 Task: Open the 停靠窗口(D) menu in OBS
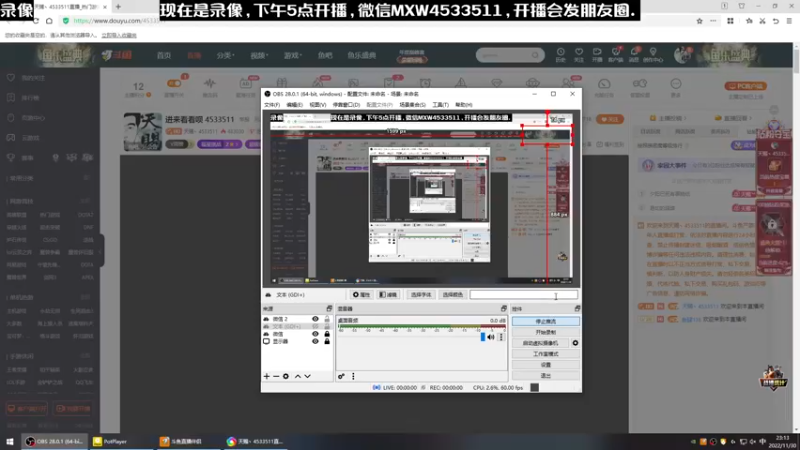tap(346, 105)
